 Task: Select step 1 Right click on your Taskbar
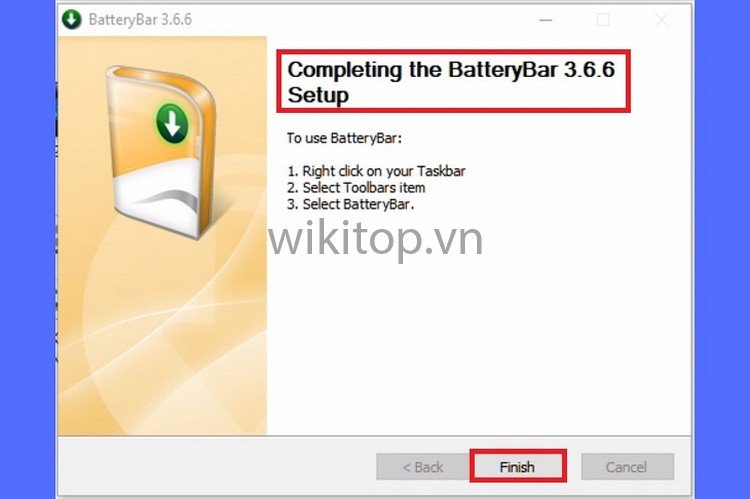[376, 171]
